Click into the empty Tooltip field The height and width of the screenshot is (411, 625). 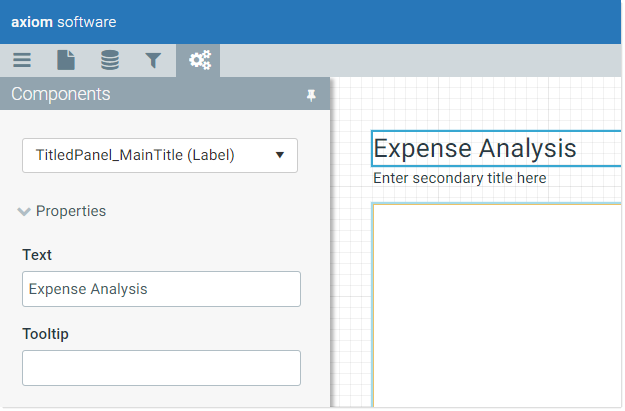point(161,368)
